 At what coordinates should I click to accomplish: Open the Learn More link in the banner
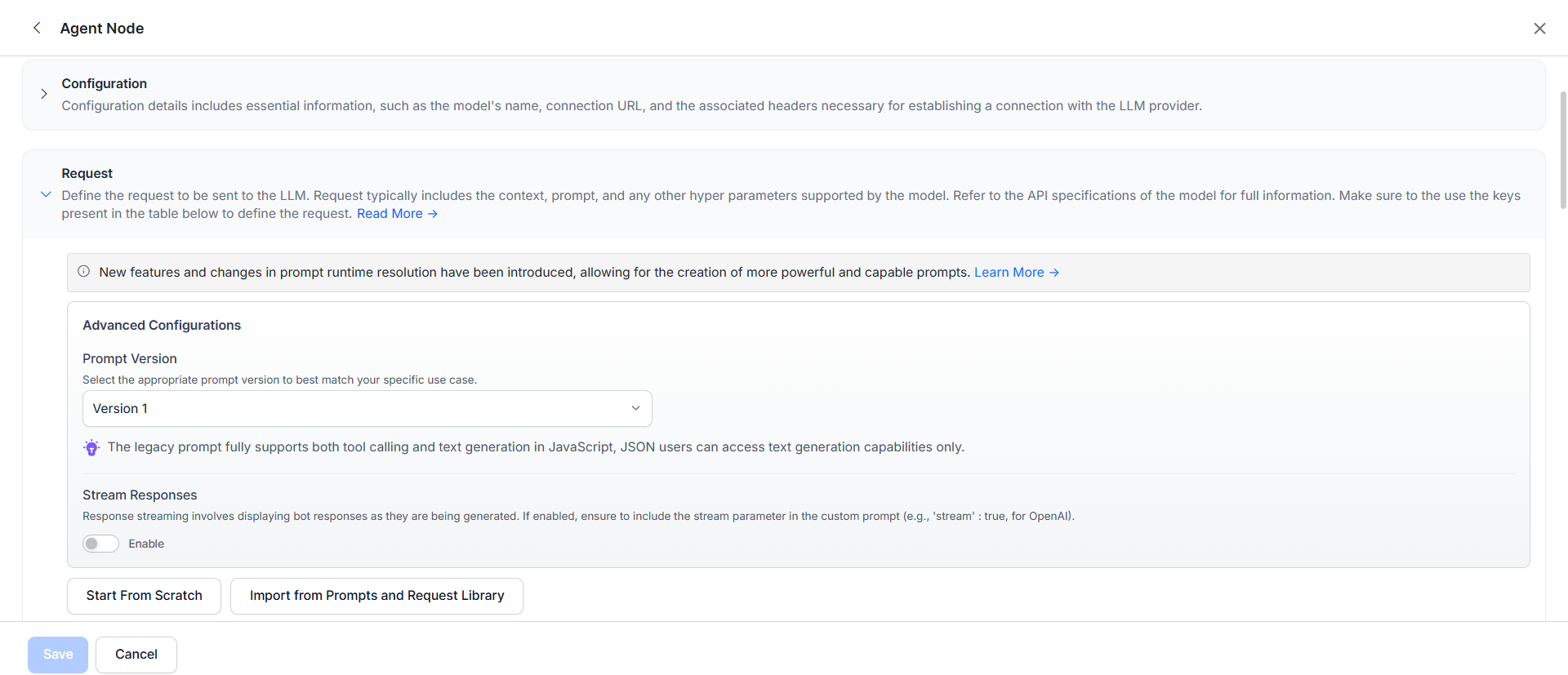point(1009,273)
